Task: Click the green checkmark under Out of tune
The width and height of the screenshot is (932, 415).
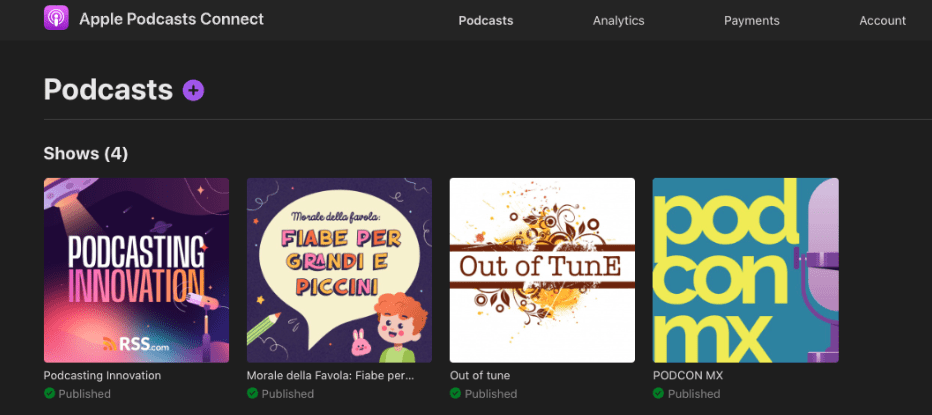Action: 455,393
